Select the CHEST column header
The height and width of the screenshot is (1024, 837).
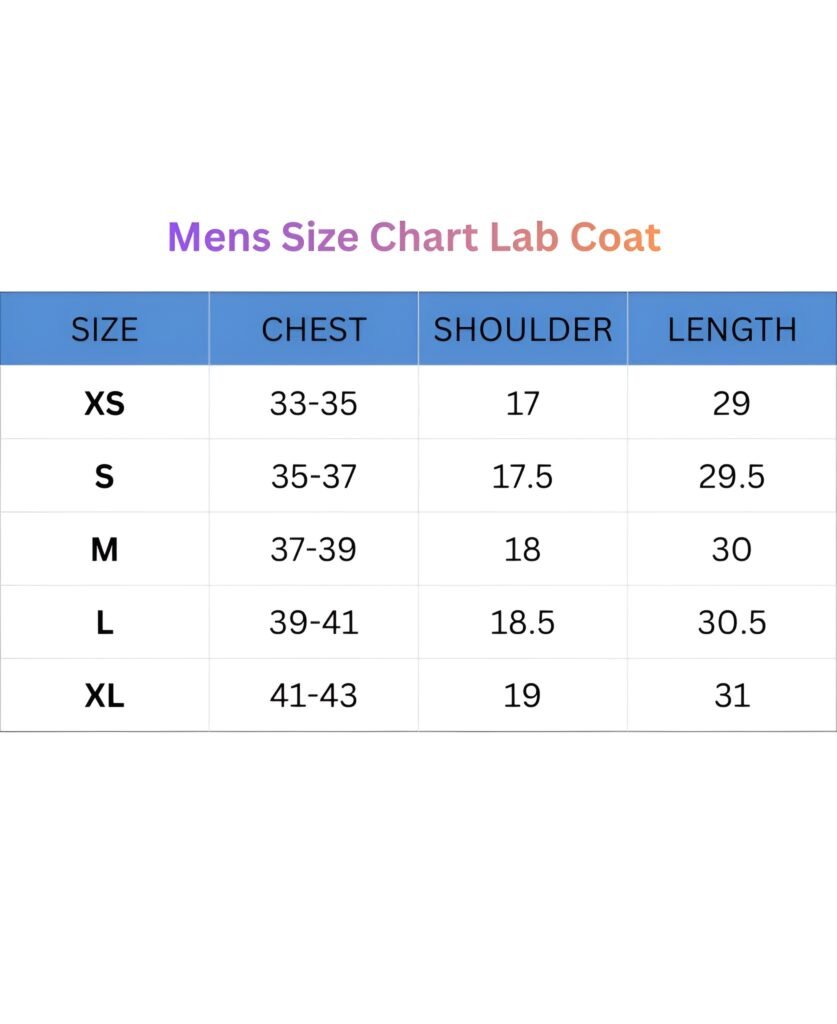[x=313, y=329]
